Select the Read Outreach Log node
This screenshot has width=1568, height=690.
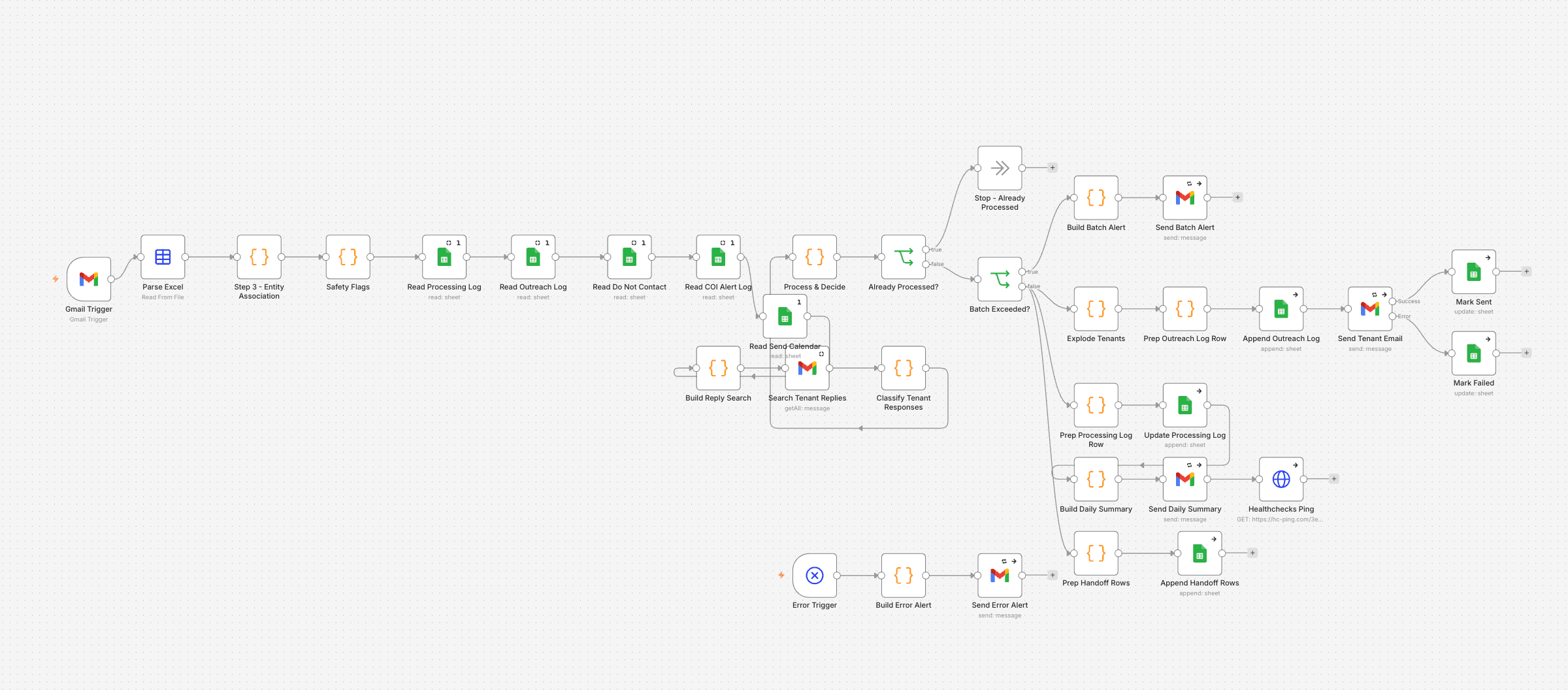tap(533, 257)
